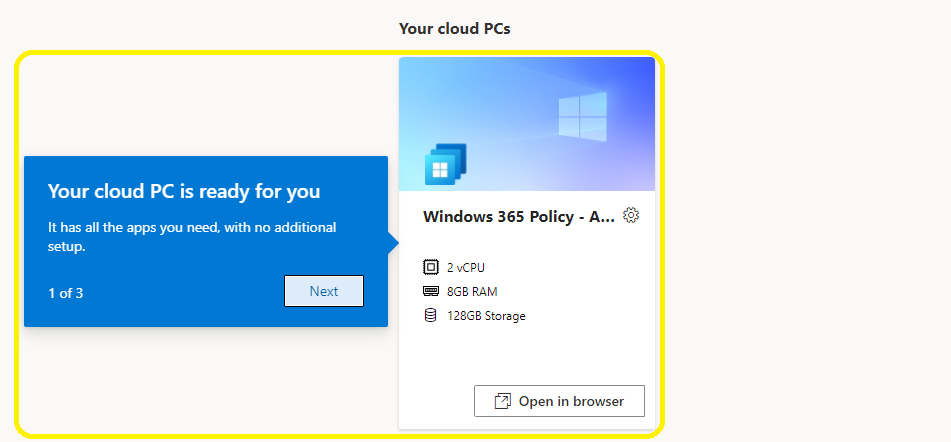Click the Windows 365 stacked app icon

(445, 164)
